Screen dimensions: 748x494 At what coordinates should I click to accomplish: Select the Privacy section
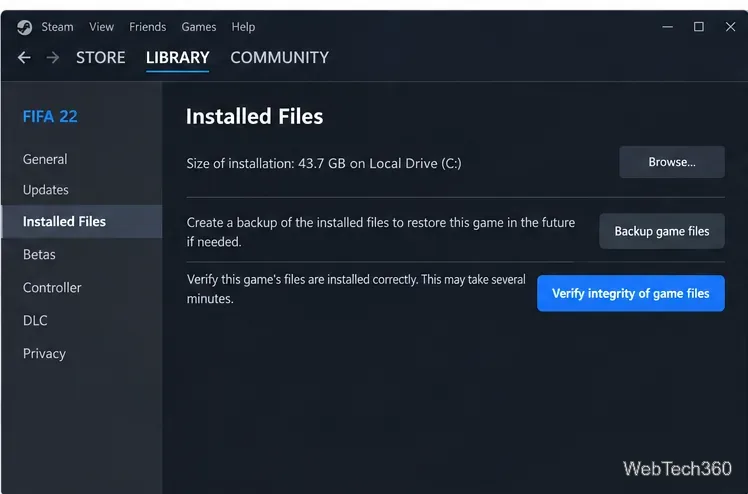tap(44, 353)
